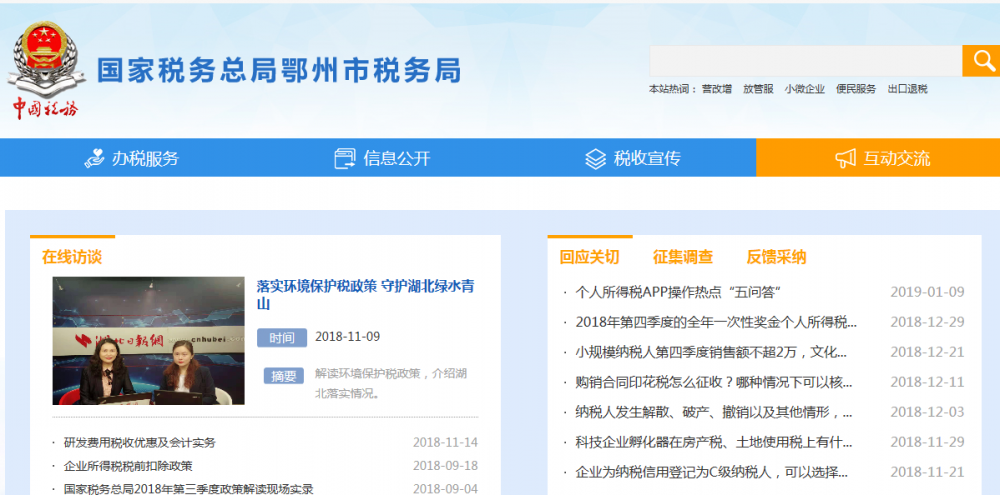Click the 办税服务 hand icon
The image size is (1000, 495).
coord(94,158)
